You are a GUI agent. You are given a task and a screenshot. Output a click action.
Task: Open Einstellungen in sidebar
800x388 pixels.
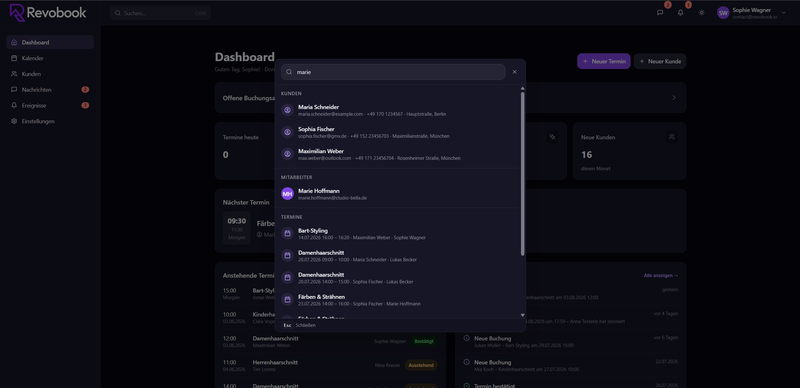click(50, 122)
